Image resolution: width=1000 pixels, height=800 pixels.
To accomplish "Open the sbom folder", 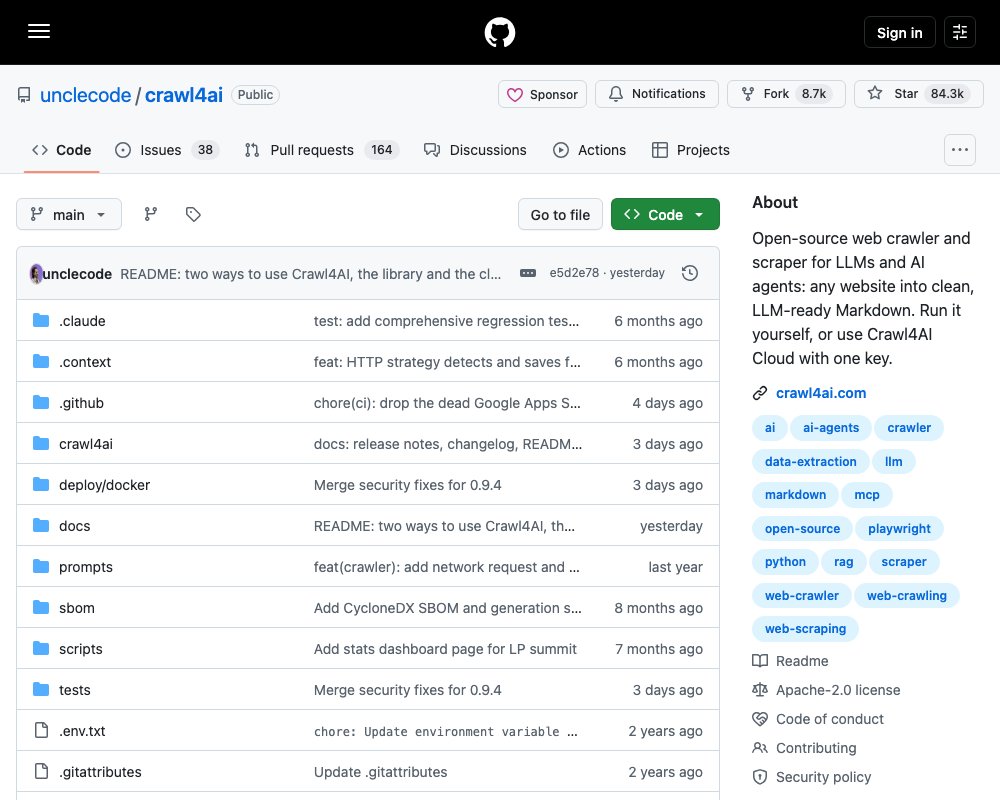I will point(77,608).
